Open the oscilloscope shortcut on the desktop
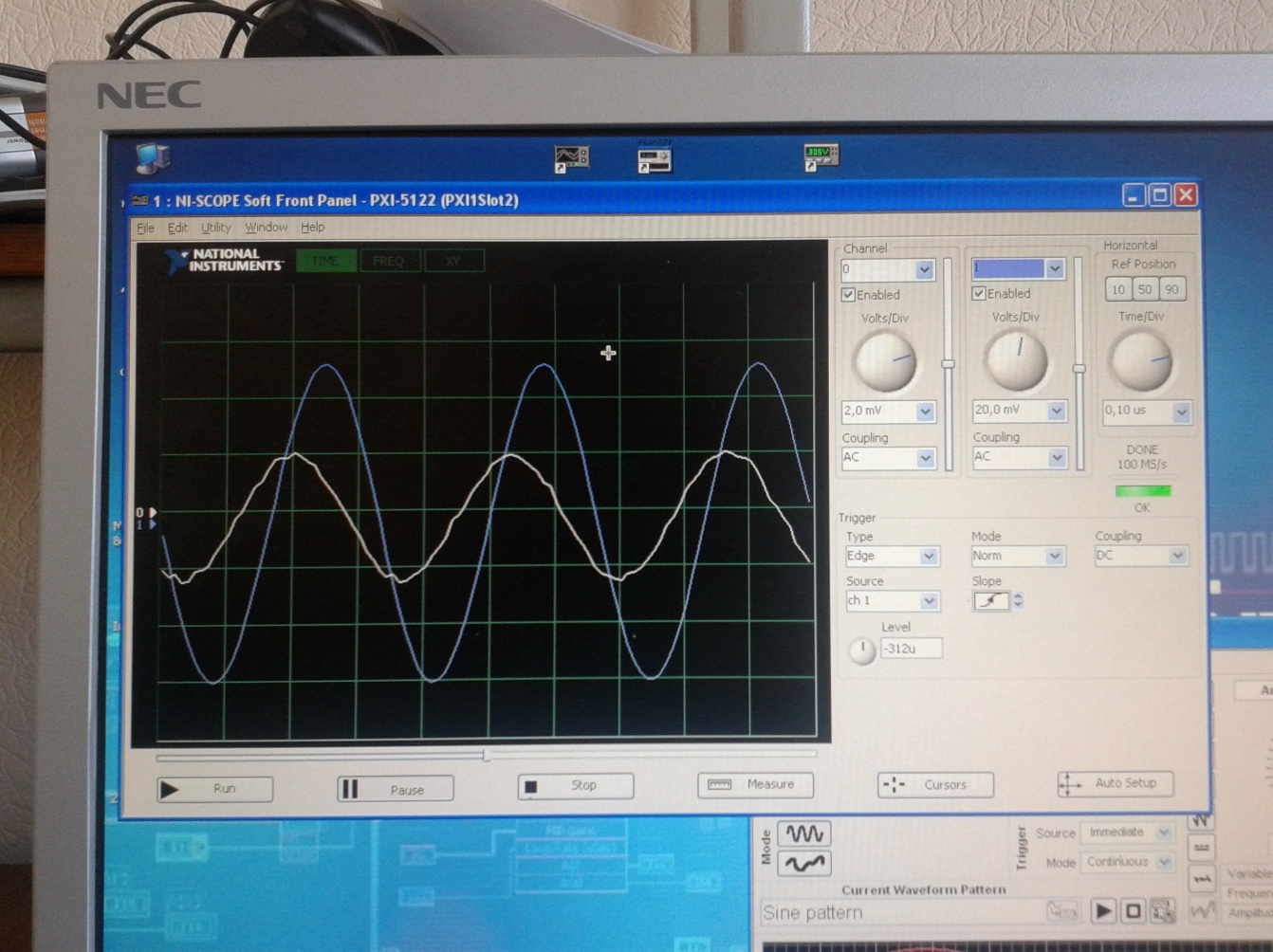The width and height of the screenshot is (1273, 952). tap(571, 158)
